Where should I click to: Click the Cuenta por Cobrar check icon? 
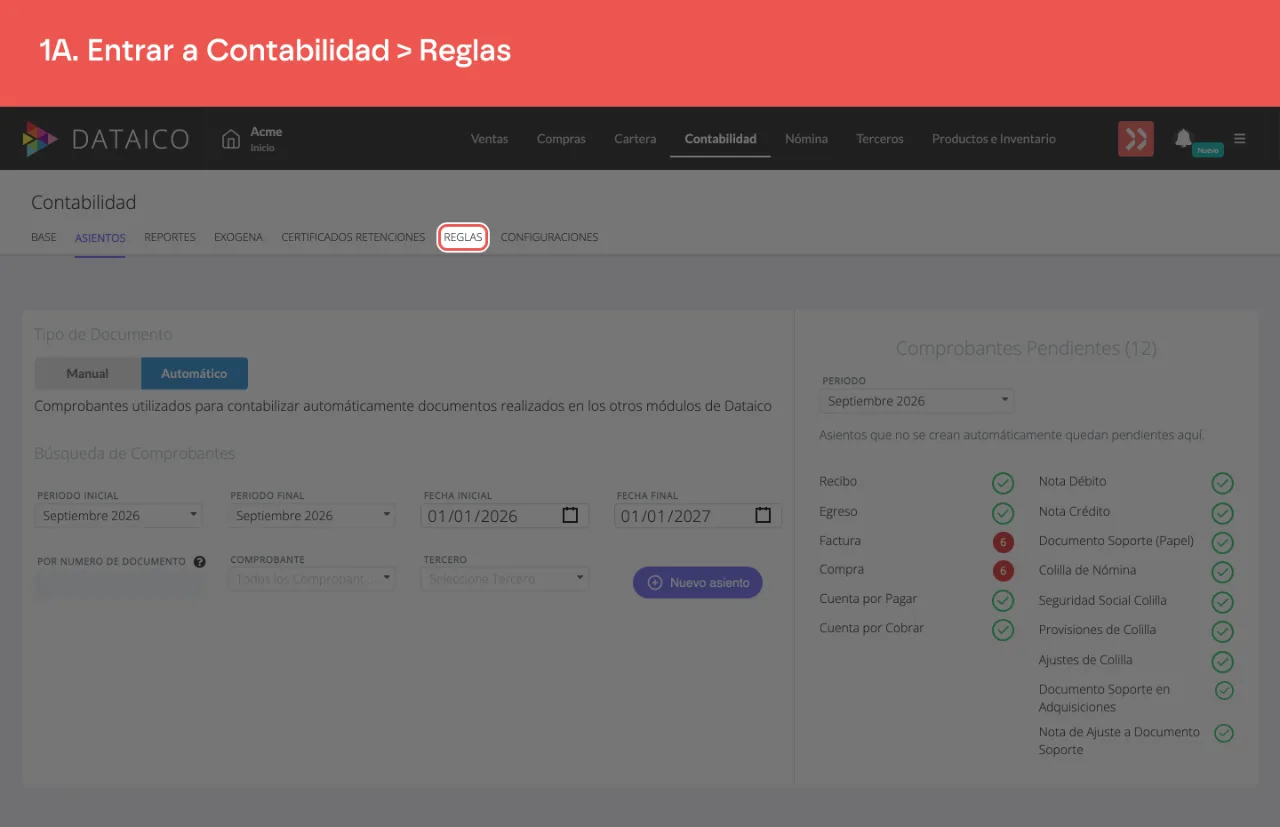1003,630
